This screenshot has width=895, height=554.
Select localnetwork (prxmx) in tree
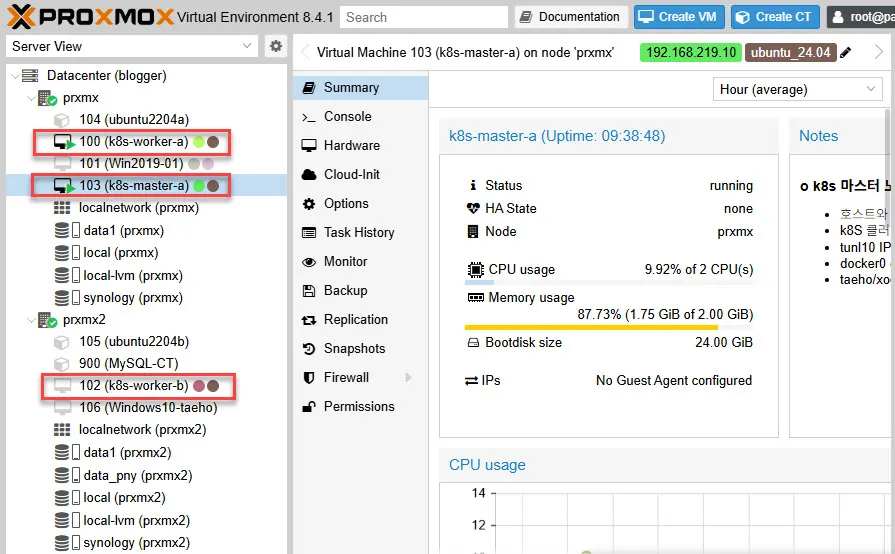(x=138, y=207)
